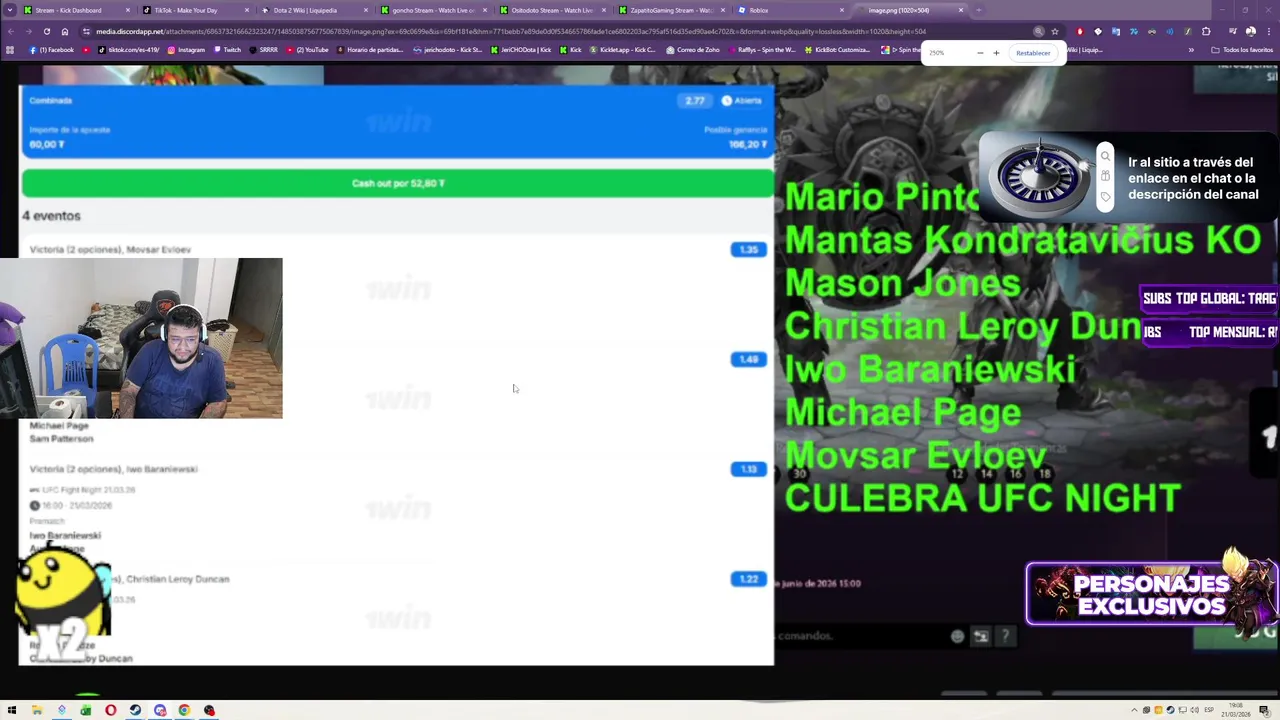
Task: Click the 1.22 odds for Christian Leroy Duncan
Action: (749, 579)
